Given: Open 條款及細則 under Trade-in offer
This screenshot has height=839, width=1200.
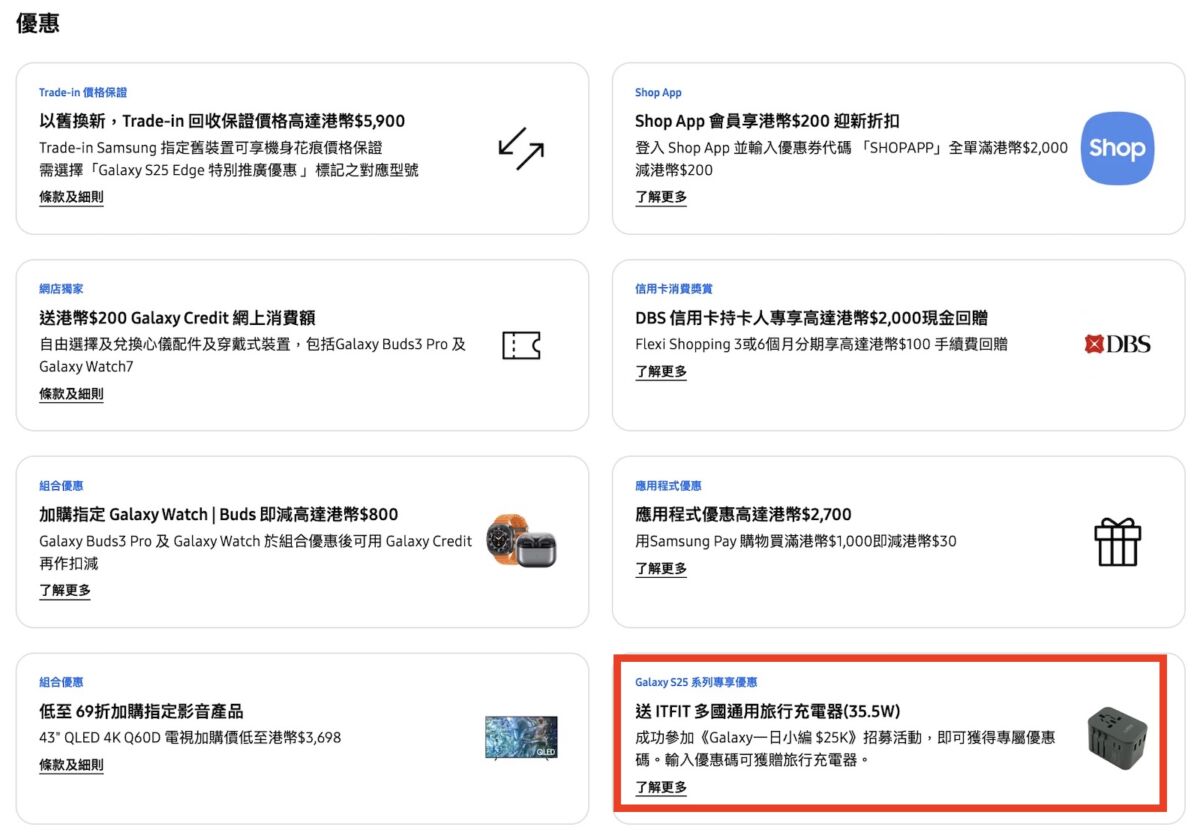Looking at the screenshot, I should pyautogui.click(x=71, y=197).
